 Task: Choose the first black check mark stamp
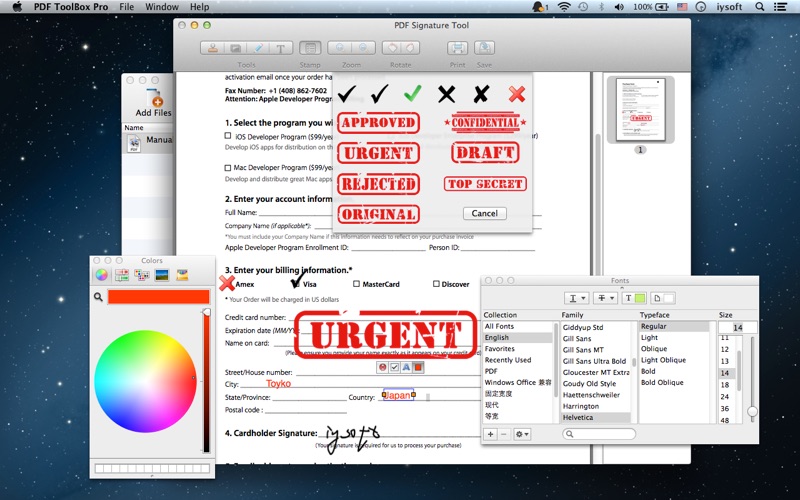click(346, 93)
